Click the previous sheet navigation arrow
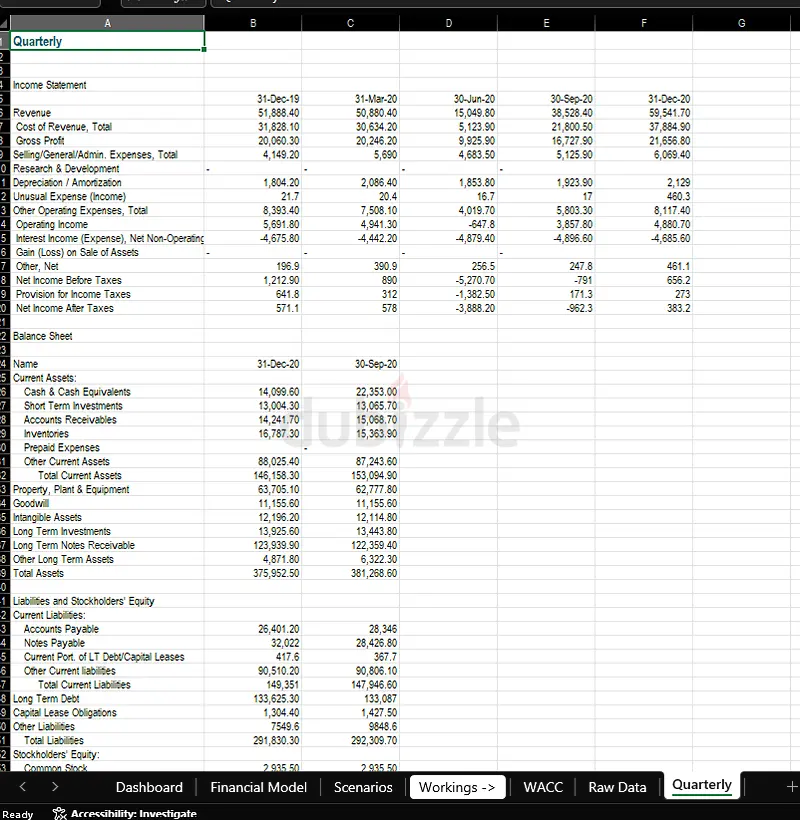 click(x=23, y=787)
